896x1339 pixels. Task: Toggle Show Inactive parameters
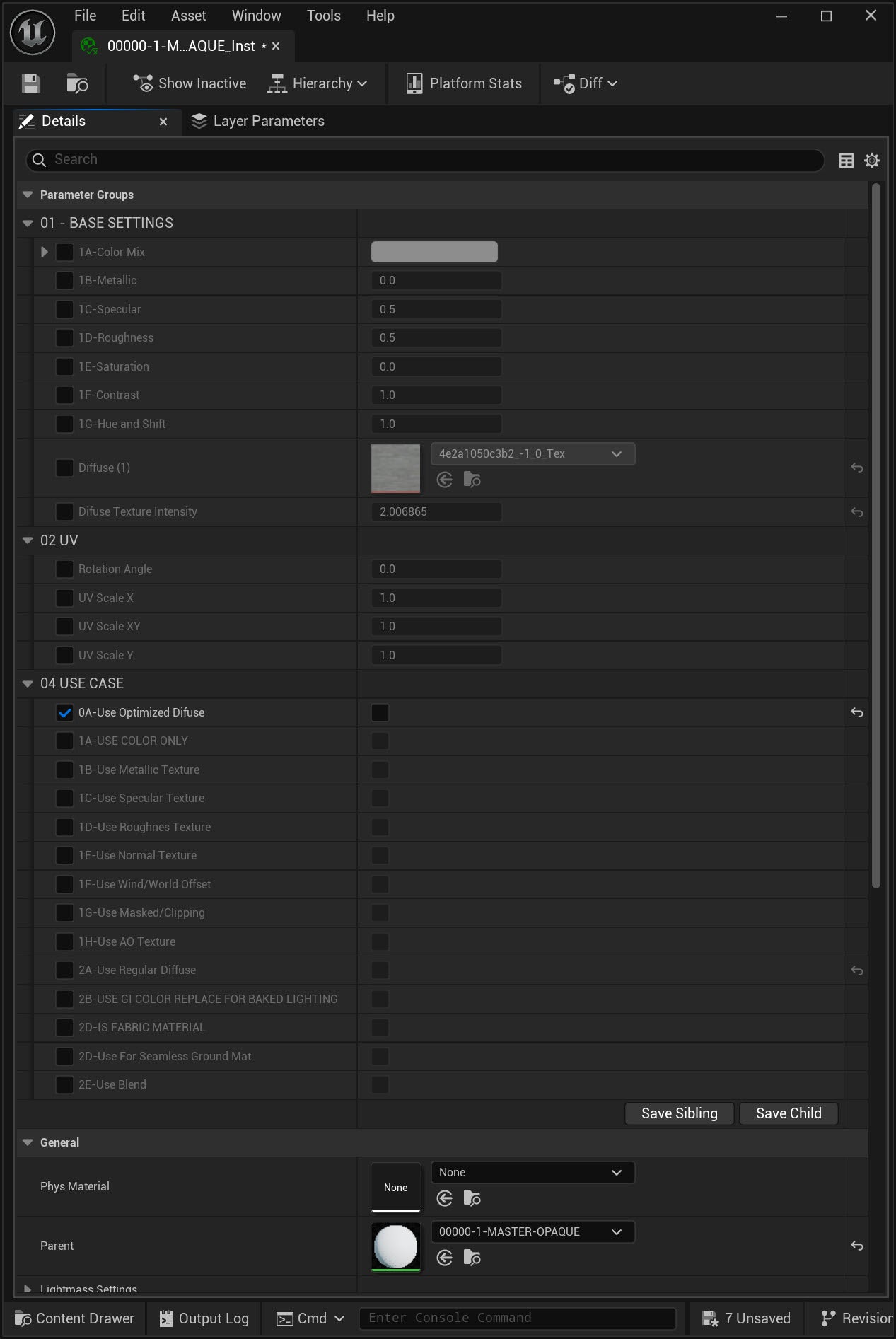click(190, 83)
